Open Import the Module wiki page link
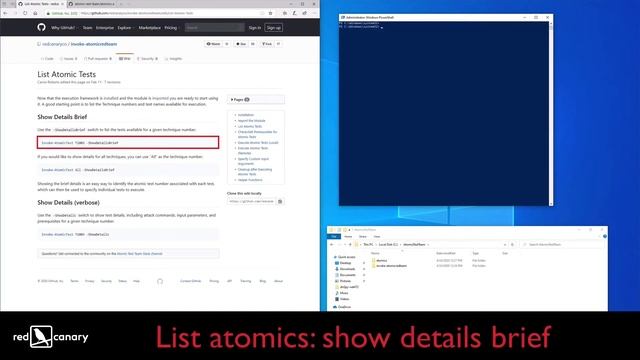Viewport: 640px width, 360px height. (251, 121)
